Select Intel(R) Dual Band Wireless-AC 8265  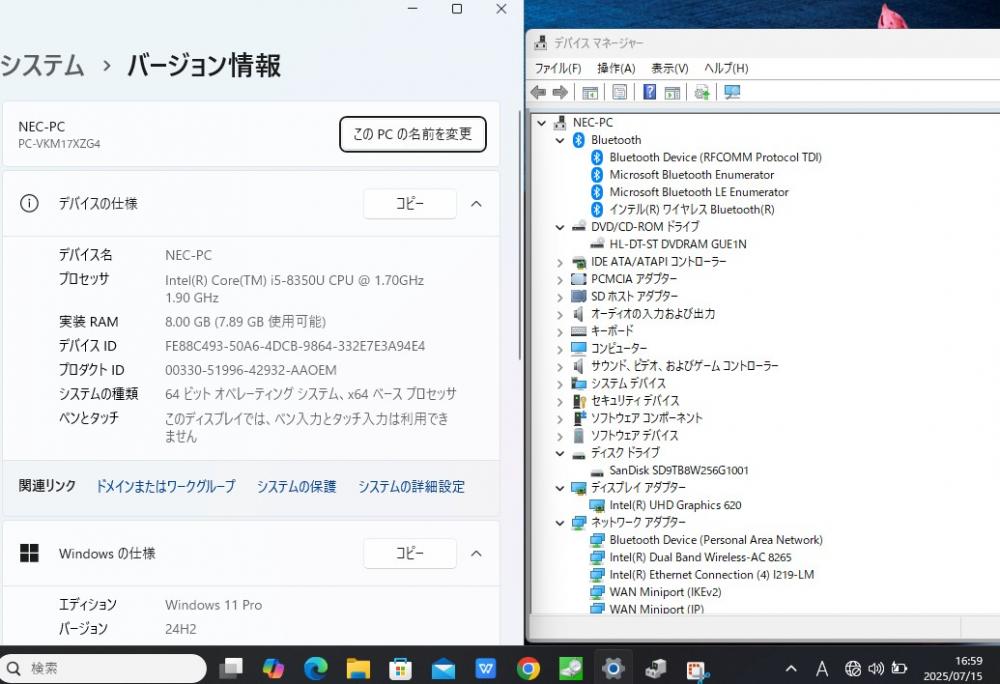(x=700, y=557)
